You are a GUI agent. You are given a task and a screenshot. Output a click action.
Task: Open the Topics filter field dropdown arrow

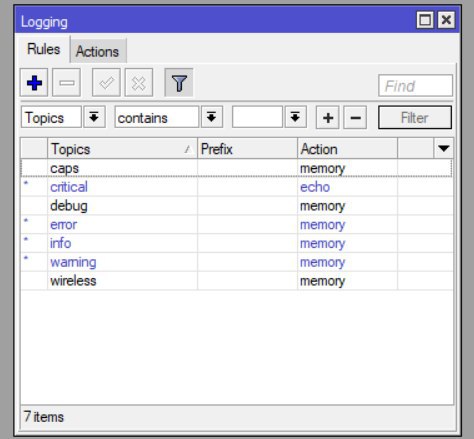94,117
